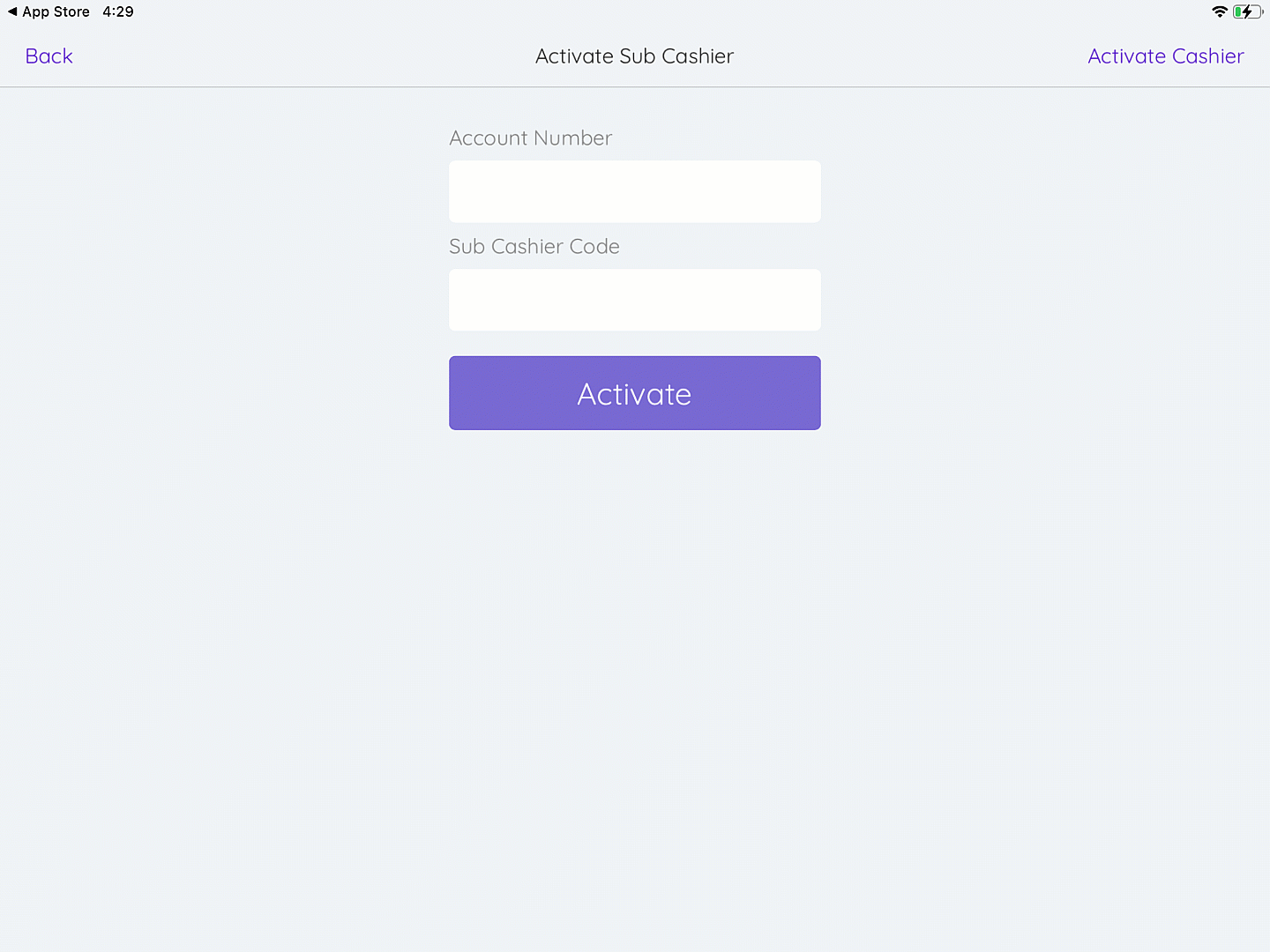The width and height of the screenshot is (1270, 952).
Task: Select the empty box below Account Number
Action: coord(635,191)
